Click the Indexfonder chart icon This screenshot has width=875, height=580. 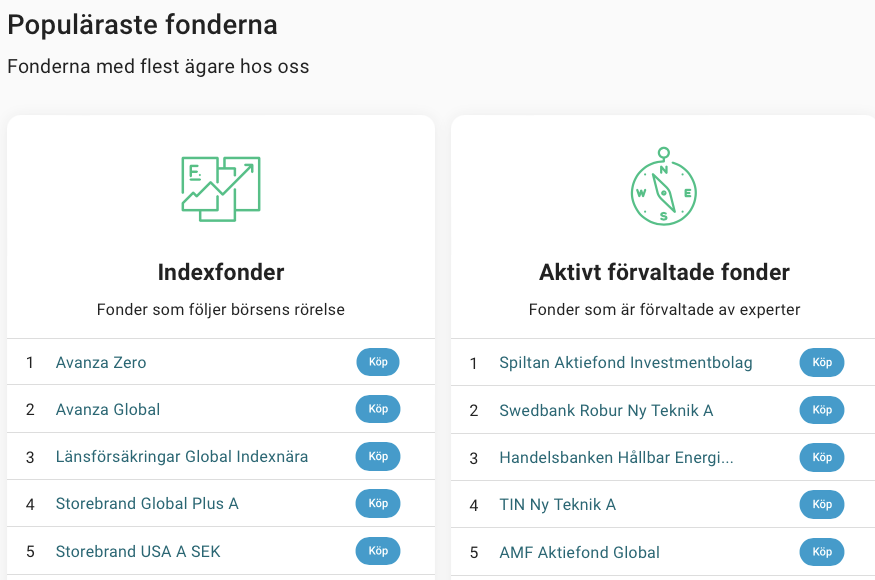click(221, 189)
